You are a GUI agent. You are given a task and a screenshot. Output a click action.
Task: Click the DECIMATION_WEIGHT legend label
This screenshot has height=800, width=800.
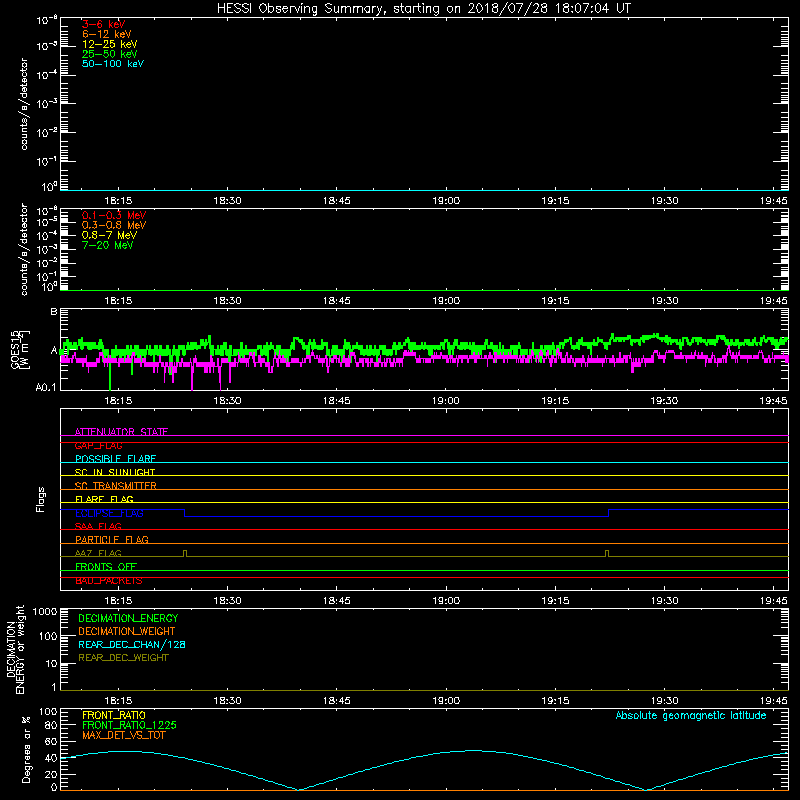(127, 631)
